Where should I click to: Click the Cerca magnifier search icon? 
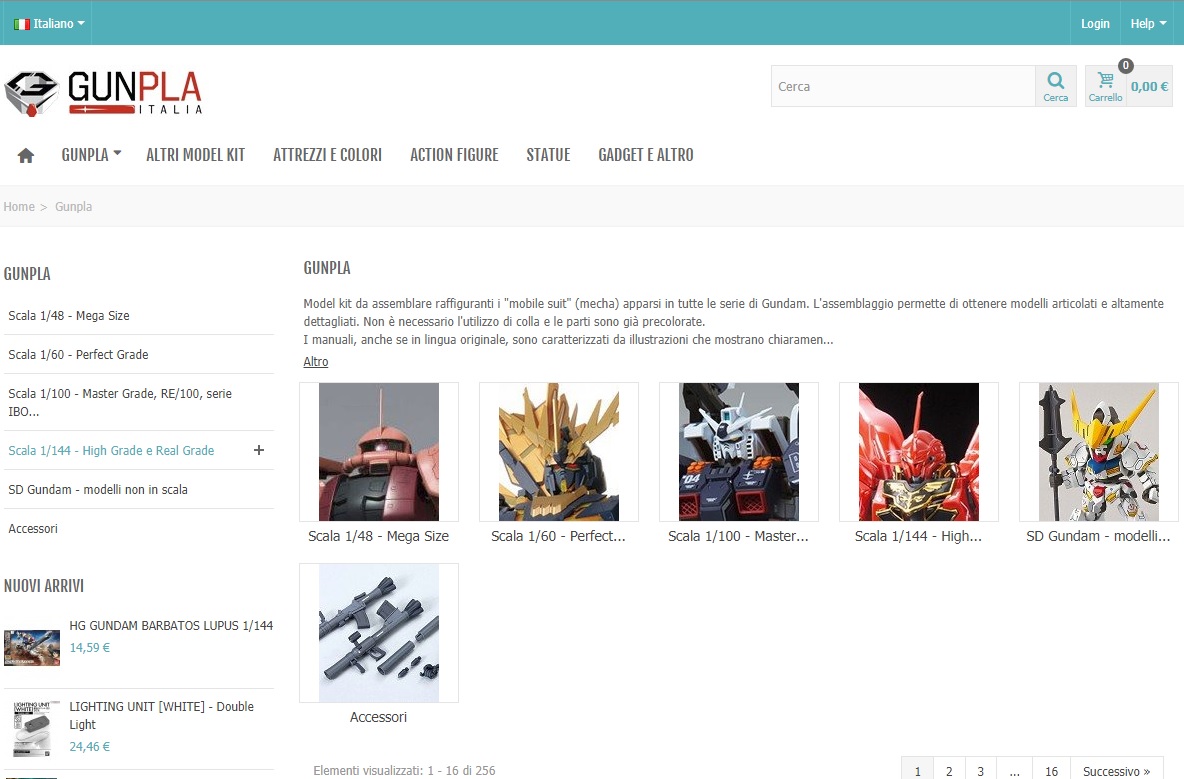tap(1055, 80)
